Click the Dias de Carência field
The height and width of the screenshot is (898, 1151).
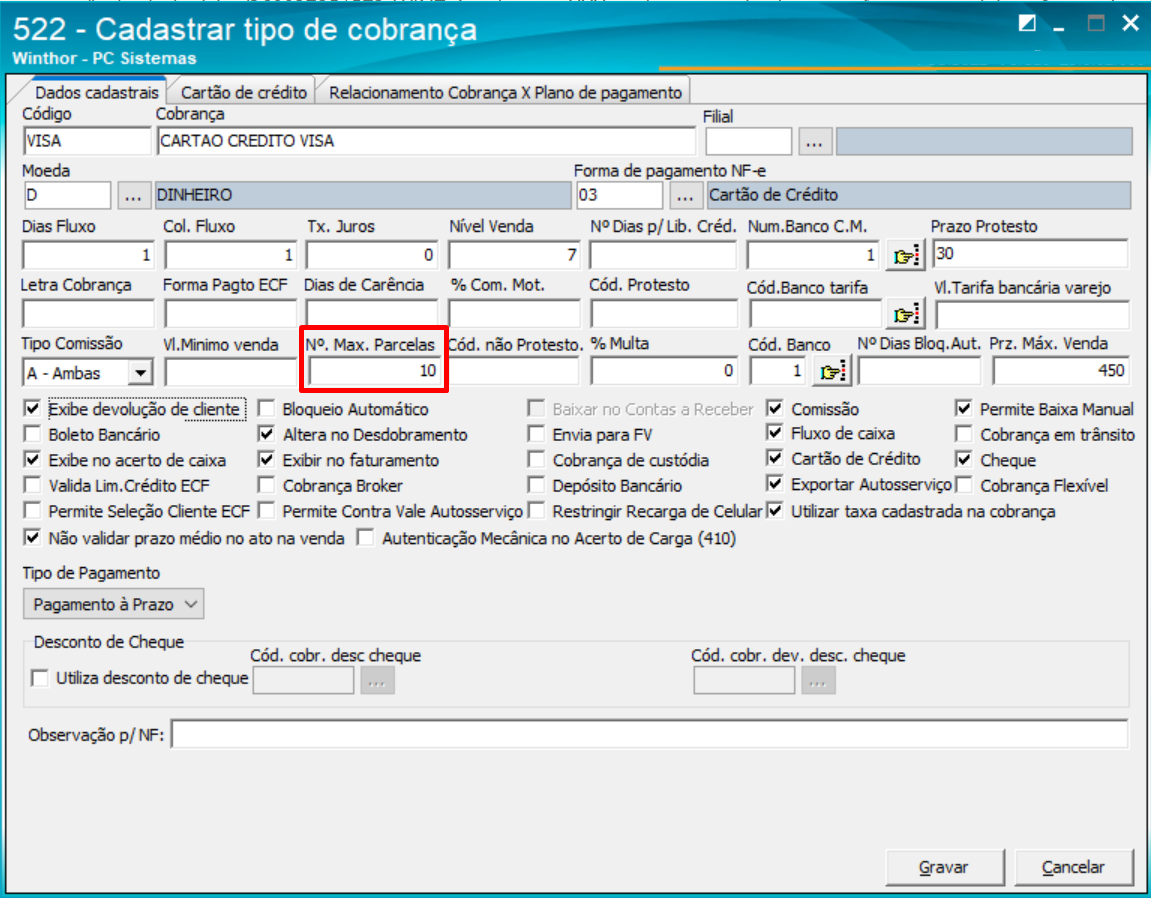pyautogui.click(x=372, y=314)
